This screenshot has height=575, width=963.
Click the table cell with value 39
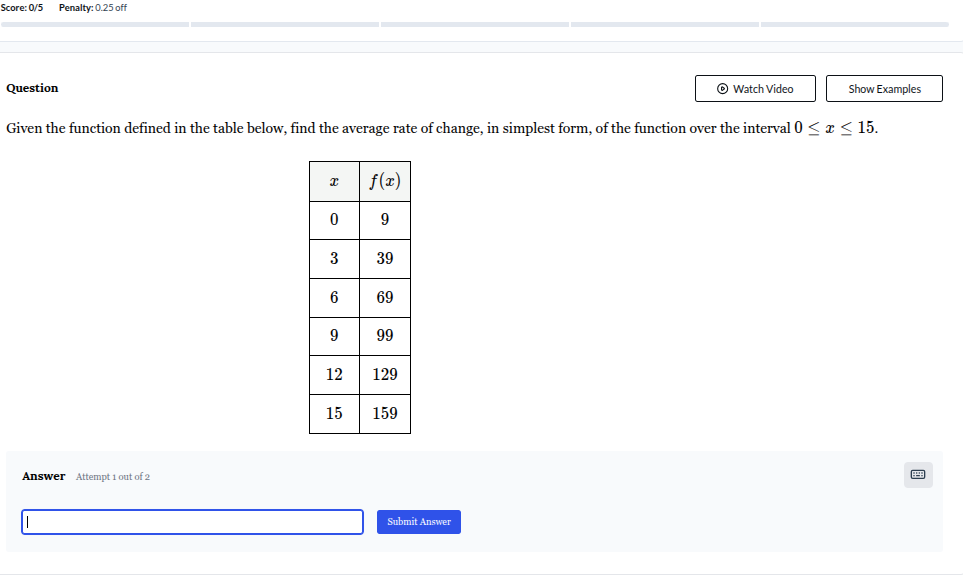385,258
